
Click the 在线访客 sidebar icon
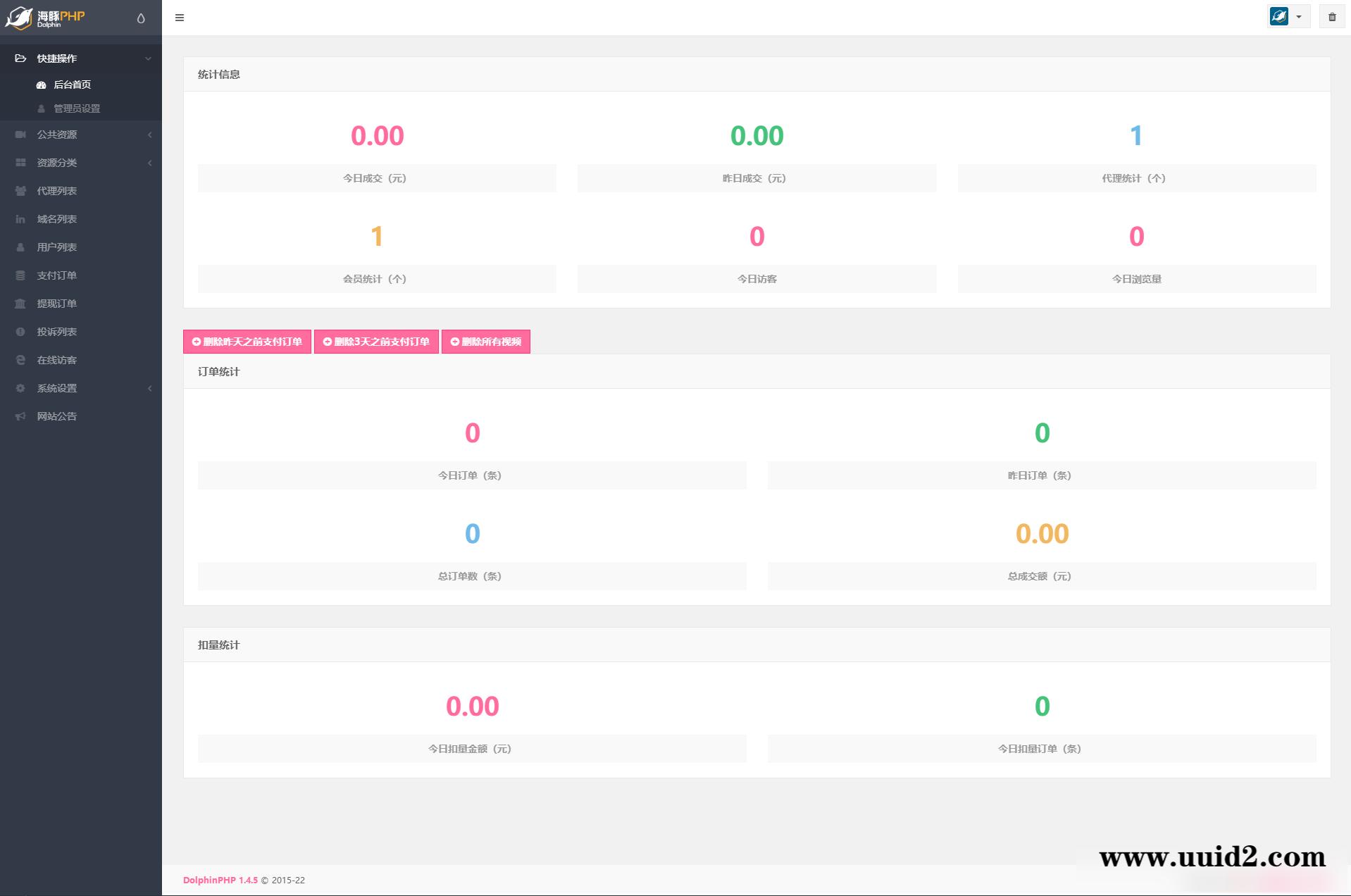click(x=20, y=360)
